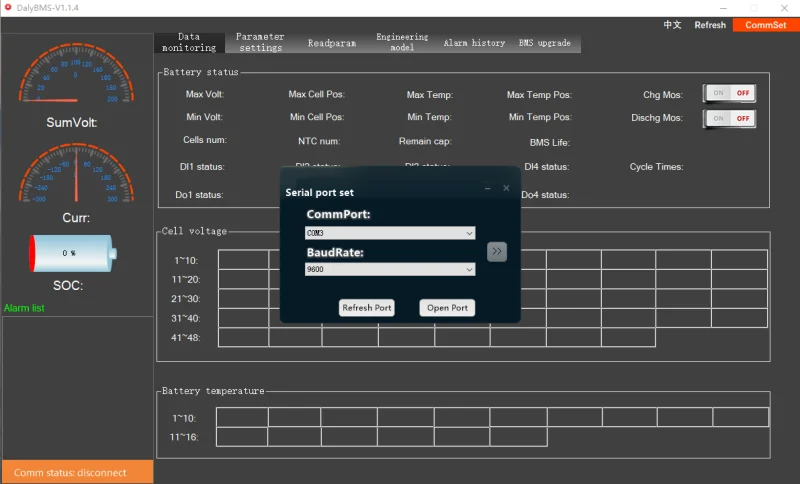Open the BMS upgrade tab
800x484 pixels.
545,43
